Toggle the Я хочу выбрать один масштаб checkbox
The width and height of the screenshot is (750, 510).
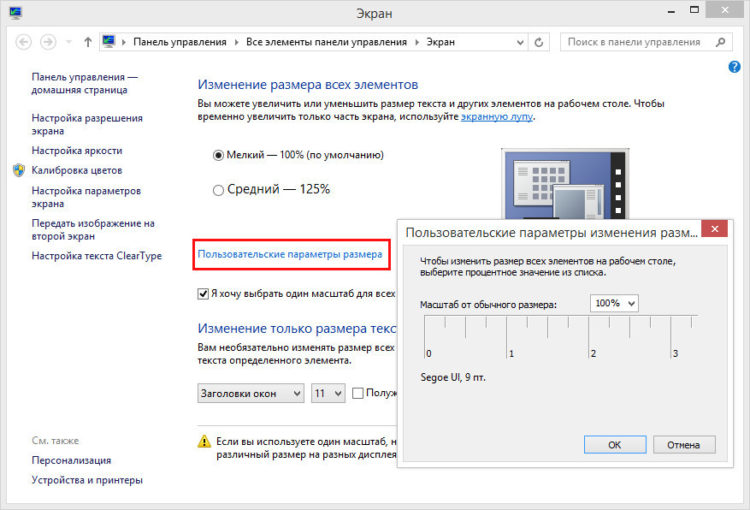203,294
